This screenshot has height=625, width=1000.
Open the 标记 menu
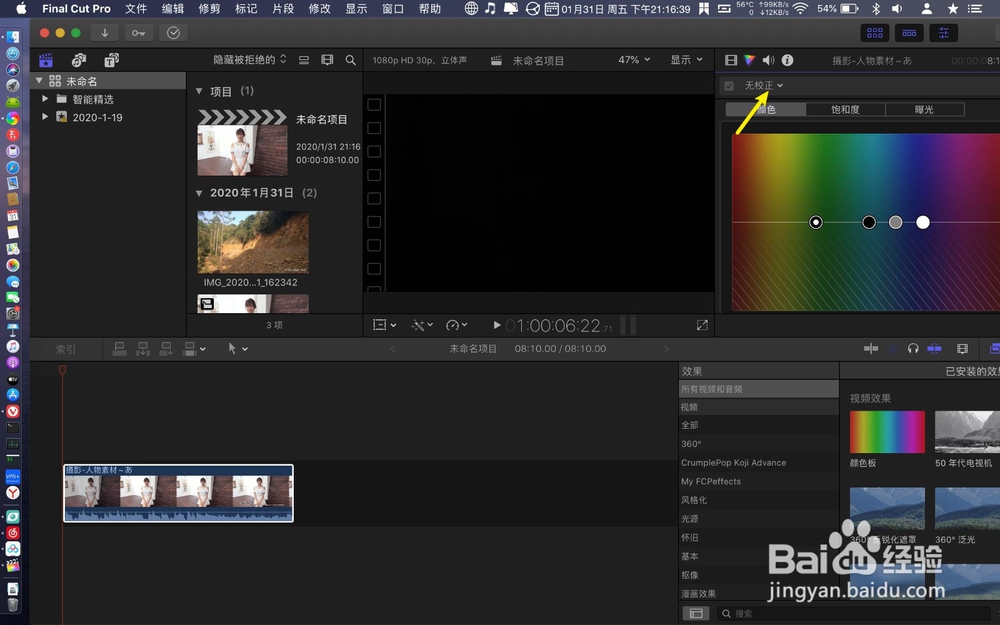point(246,8)
